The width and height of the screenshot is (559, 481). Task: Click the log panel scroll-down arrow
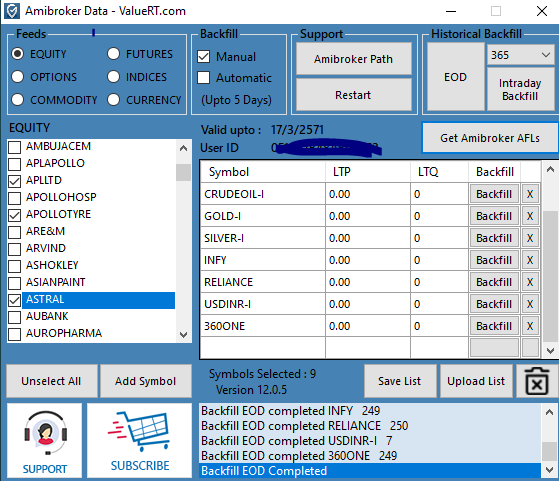tap(549, 471)
